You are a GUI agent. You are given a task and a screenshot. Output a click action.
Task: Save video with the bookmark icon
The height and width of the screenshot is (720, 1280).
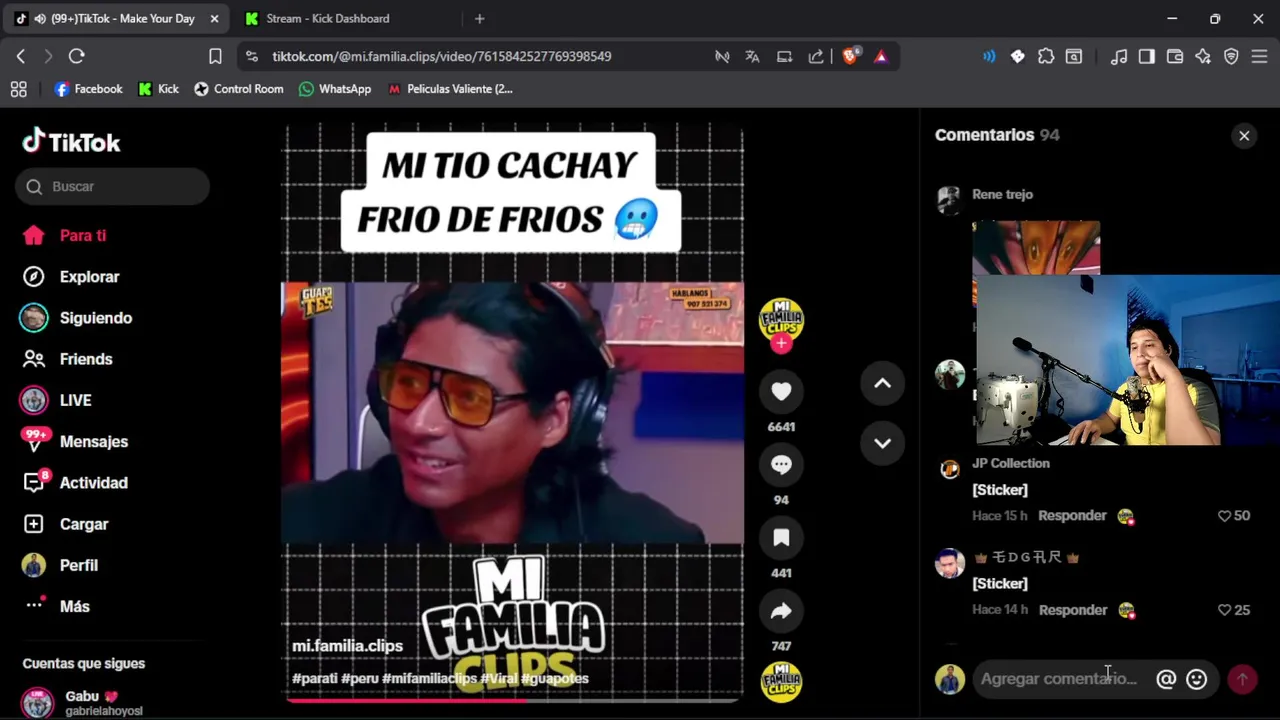tap(781, 538)
